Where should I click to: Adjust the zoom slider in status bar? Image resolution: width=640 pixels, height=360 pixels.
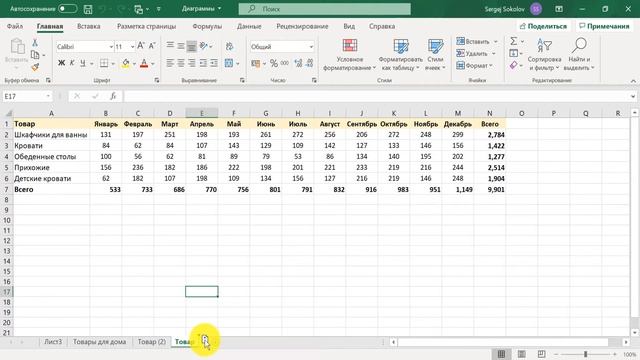[x=585, y=354]
